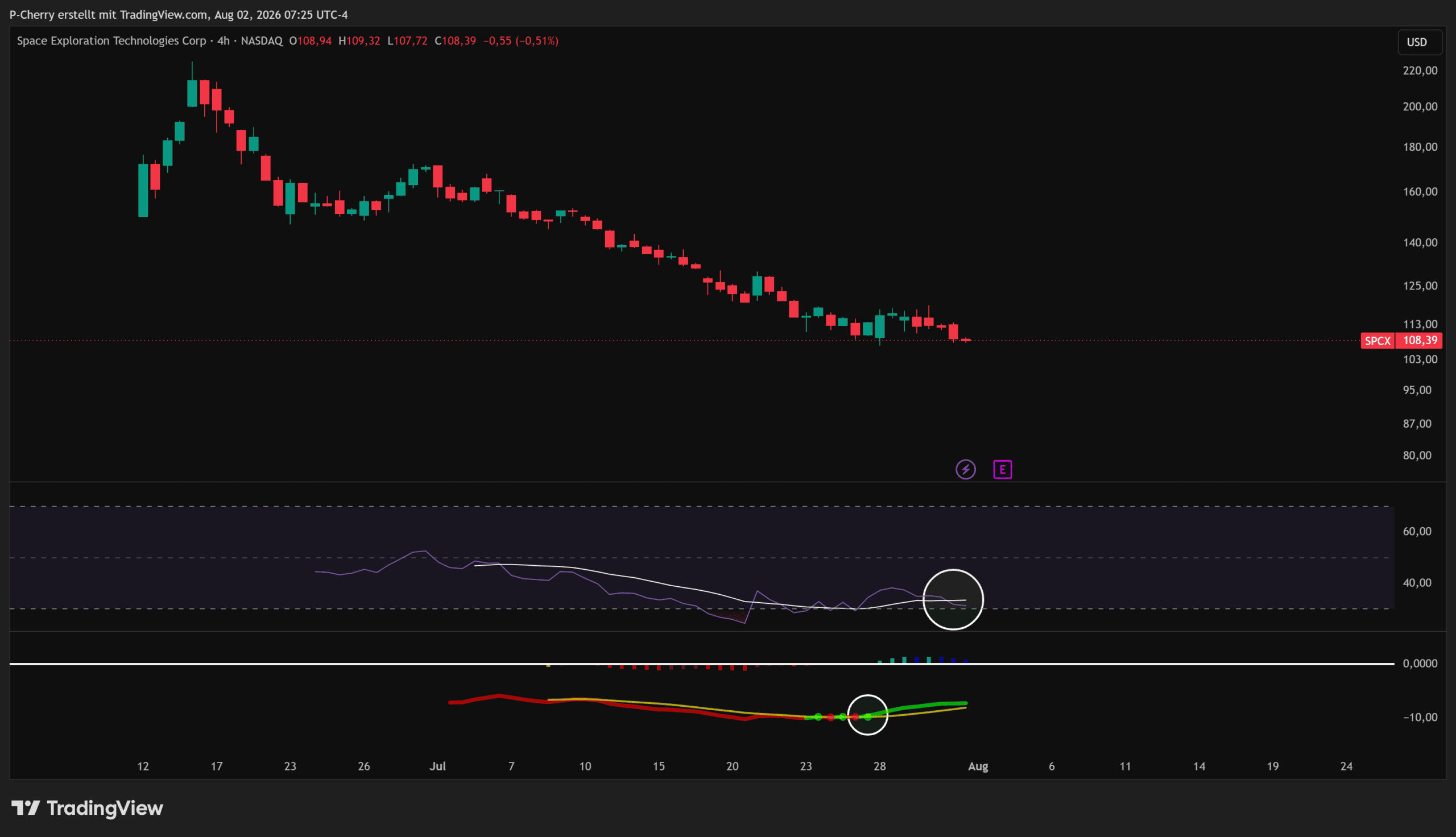Click the 'P-Cherry erstellt mit TradingView.com' header text

pyautogui.click(x=108, y=15)
